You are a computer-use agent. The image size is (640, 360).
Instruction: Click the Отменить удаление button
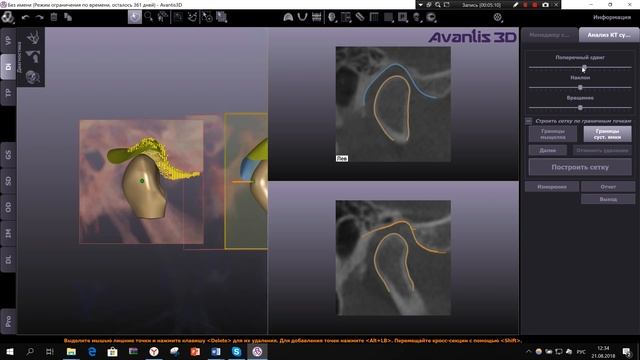pyautogui.click(x=602, y=150)
